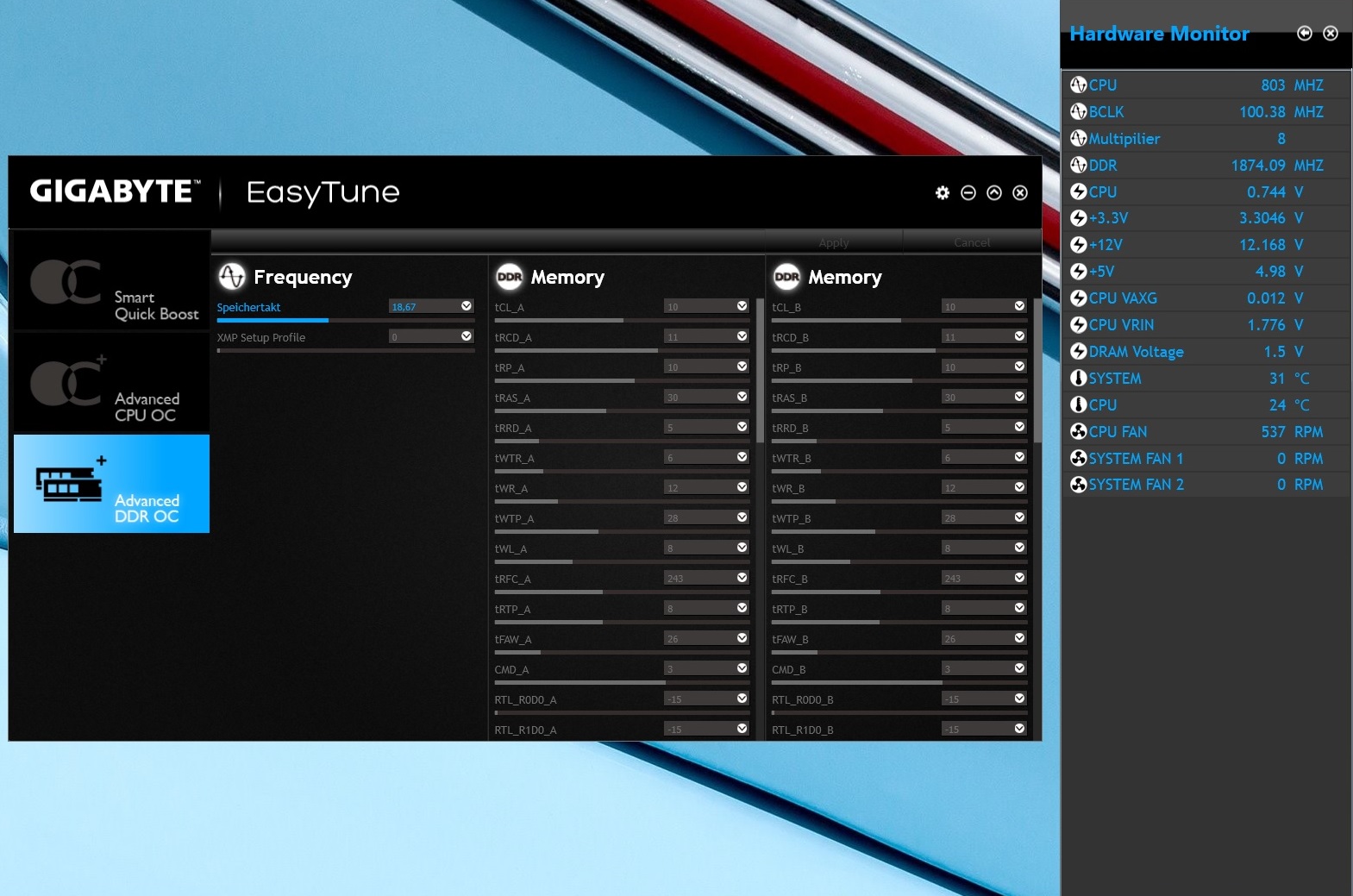This screenshot has width=1353, height=896.
Task: Click the tRRD_A label
Action: point(513,428)
